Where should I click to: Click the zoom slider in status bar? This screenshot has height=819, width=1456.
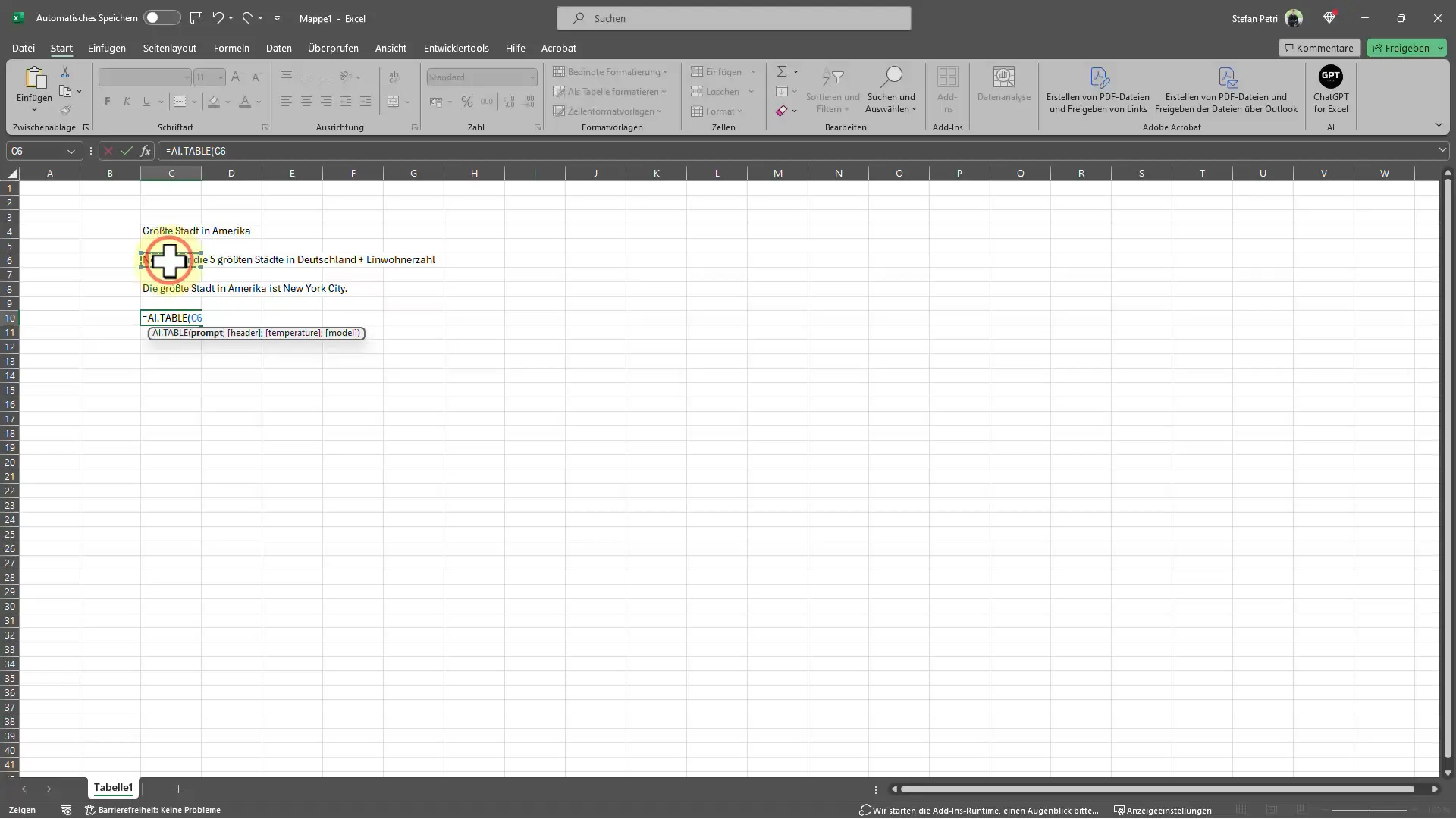(x=1370, y=811)
